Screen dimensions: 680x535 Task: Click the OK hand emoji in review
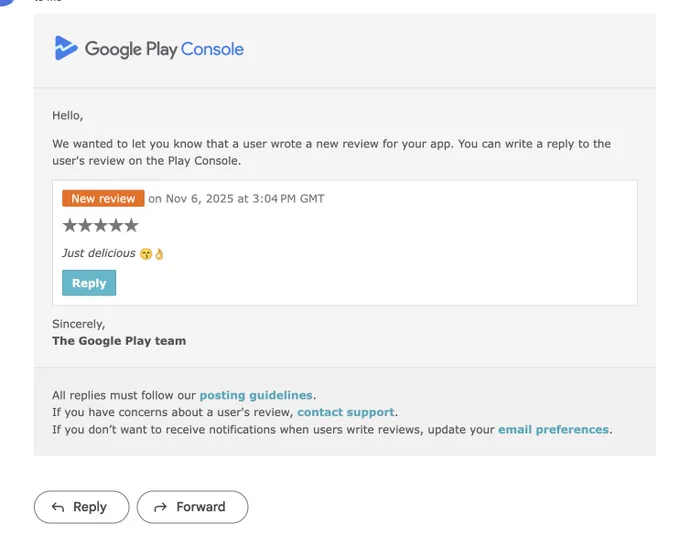click(159, 254)
